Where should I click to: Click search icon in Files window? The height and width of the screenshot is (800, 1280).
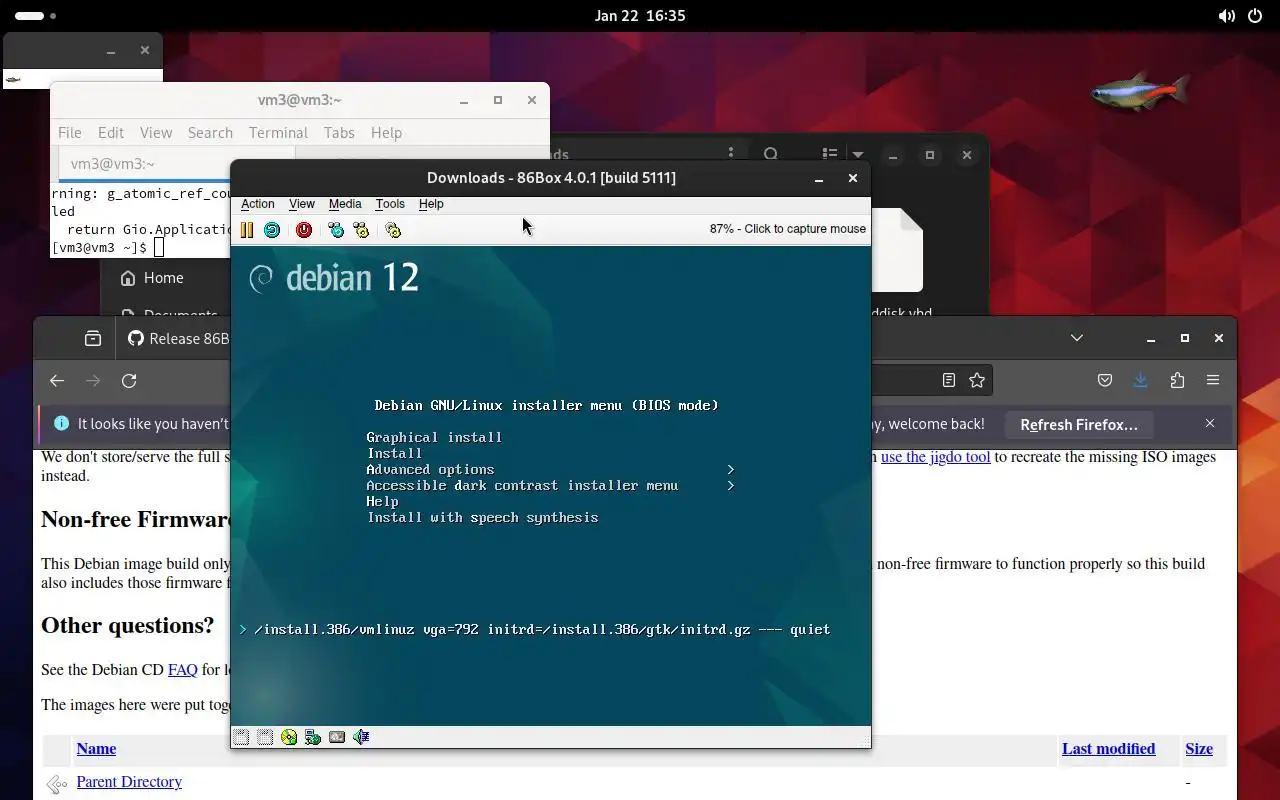pos(771,155)
